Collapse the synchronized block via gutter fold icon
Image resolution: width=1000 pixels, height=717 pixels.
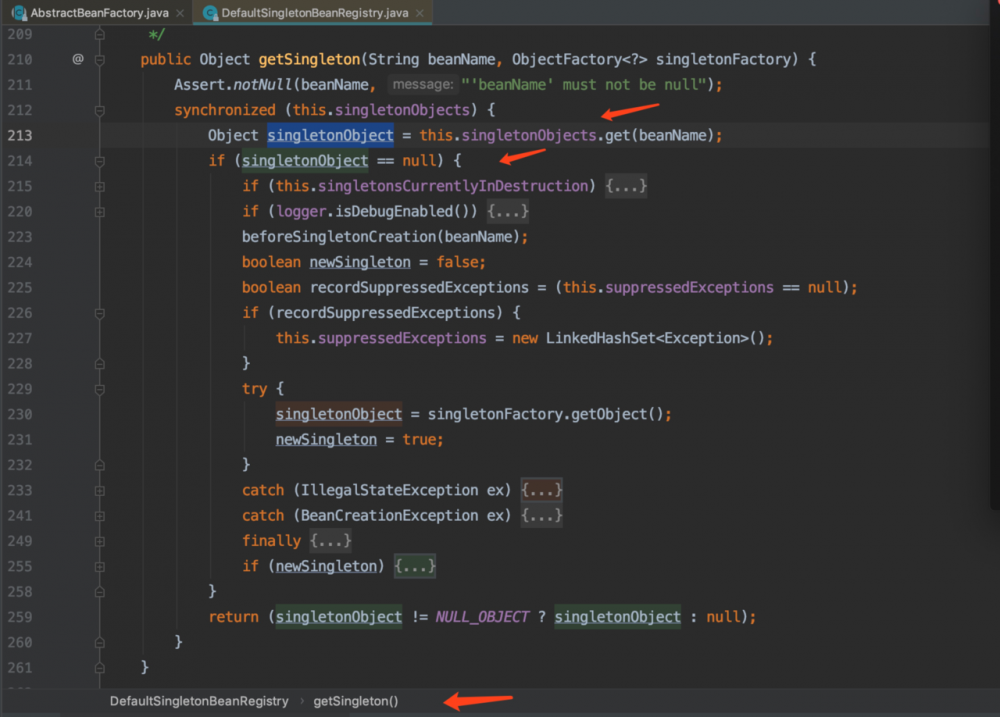[100, 110]
